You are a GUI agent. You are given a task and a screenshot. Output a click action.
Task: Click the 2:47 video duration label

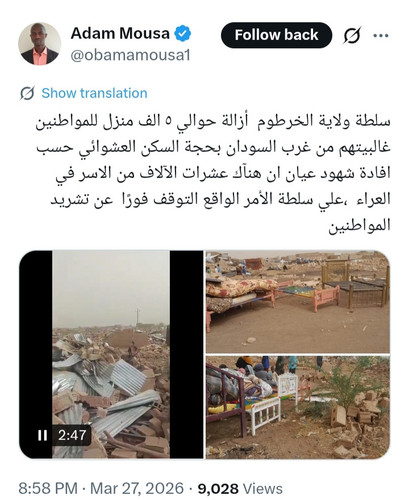click(x=72, y=435)
